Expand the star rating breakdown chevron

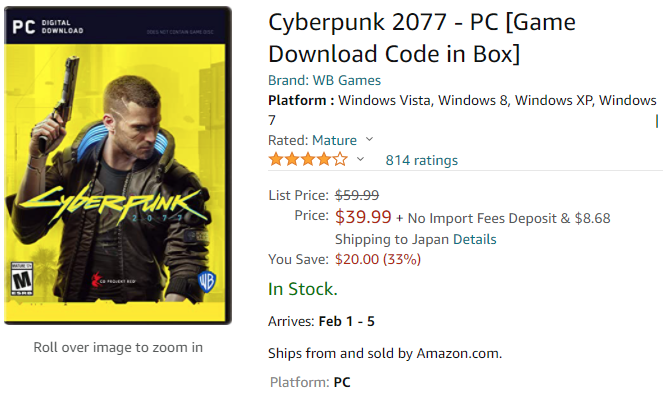[x=360, y=159]
